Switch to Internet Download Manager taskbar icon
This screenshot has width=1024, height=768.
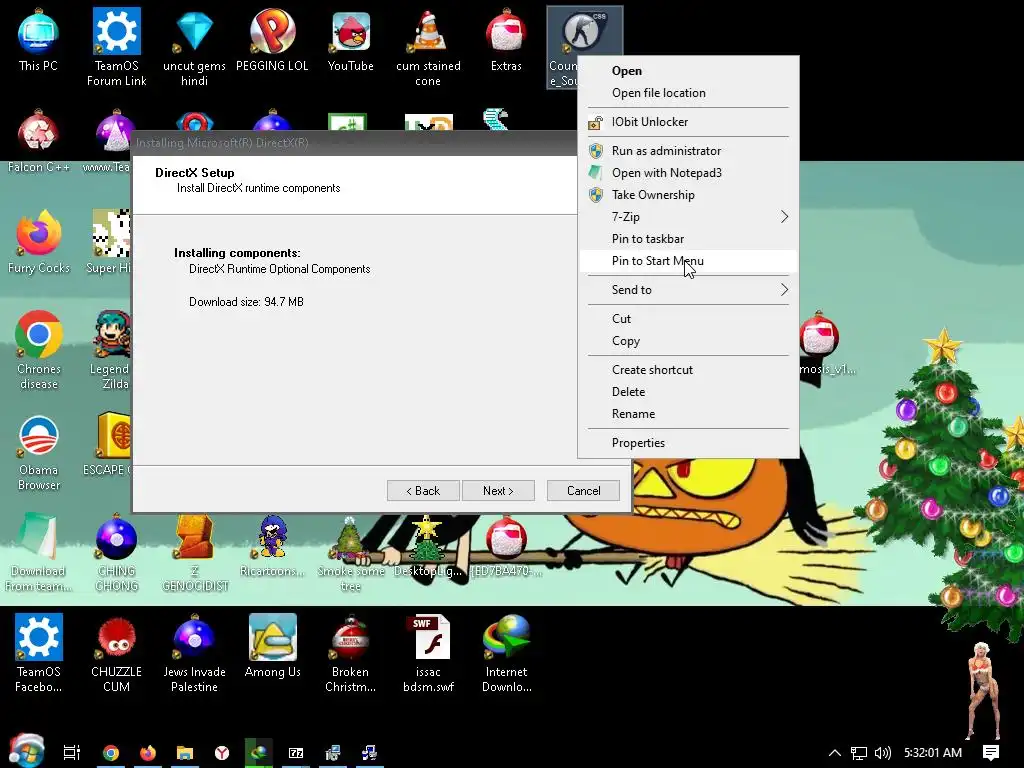259,752
